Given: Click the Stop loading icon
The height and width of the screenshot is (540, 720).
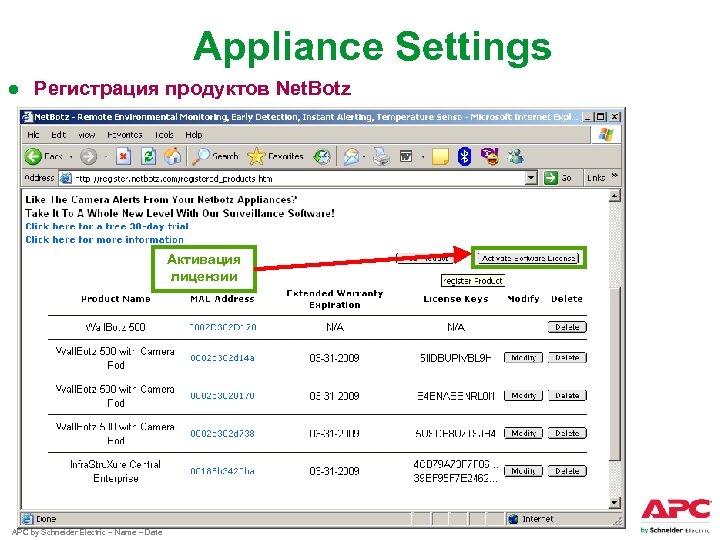Looking at the screenshot, I should (x=123, y=157).
